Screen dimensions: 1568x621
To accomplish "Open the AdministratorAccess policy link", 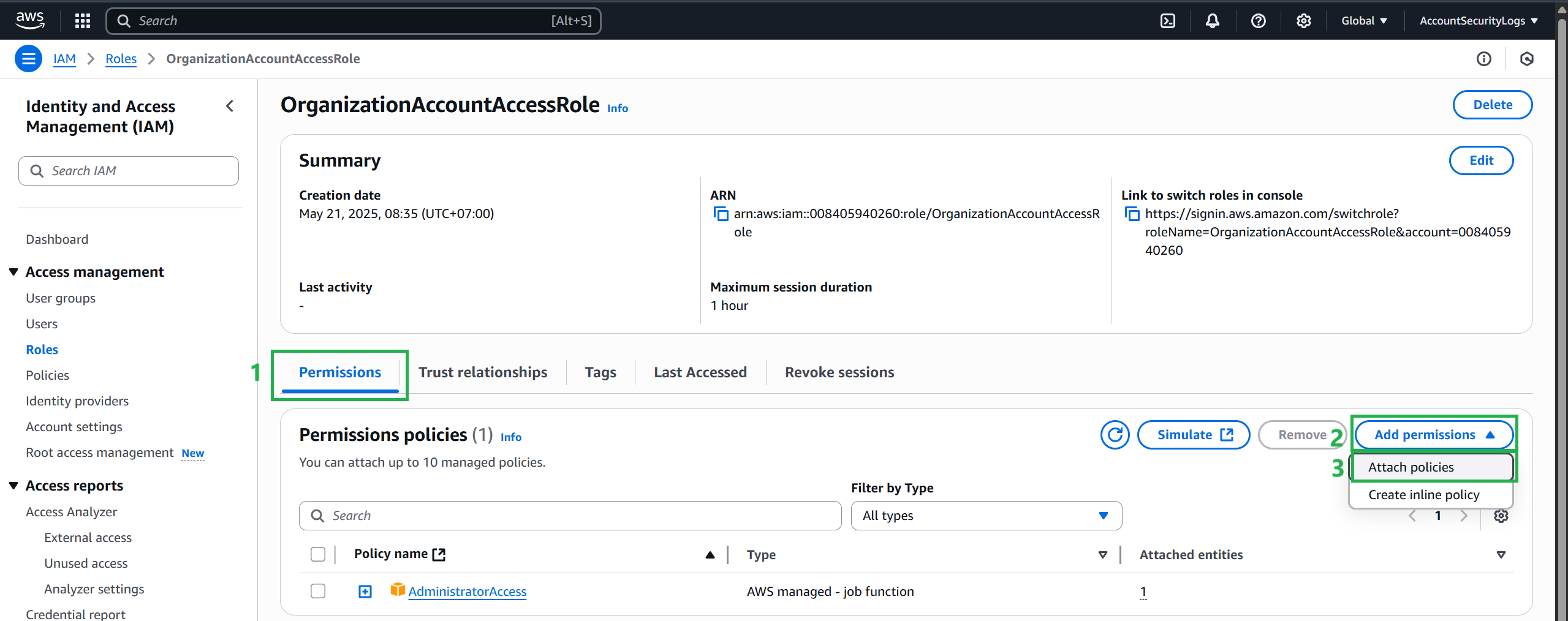I will click(467, 591).
